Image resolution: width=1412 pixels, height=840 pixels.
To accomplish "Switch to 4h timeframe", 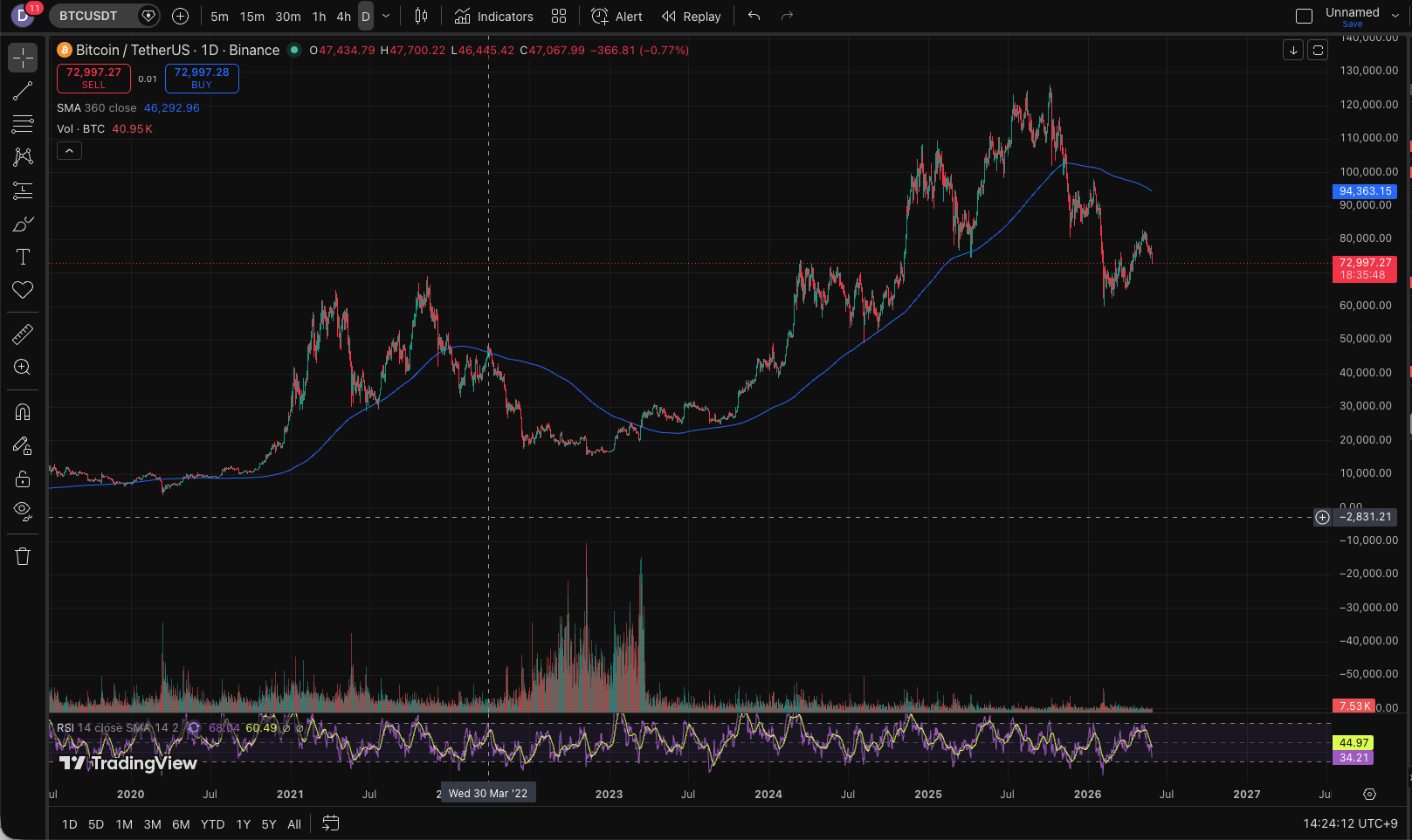I will [x=344, y=17].
